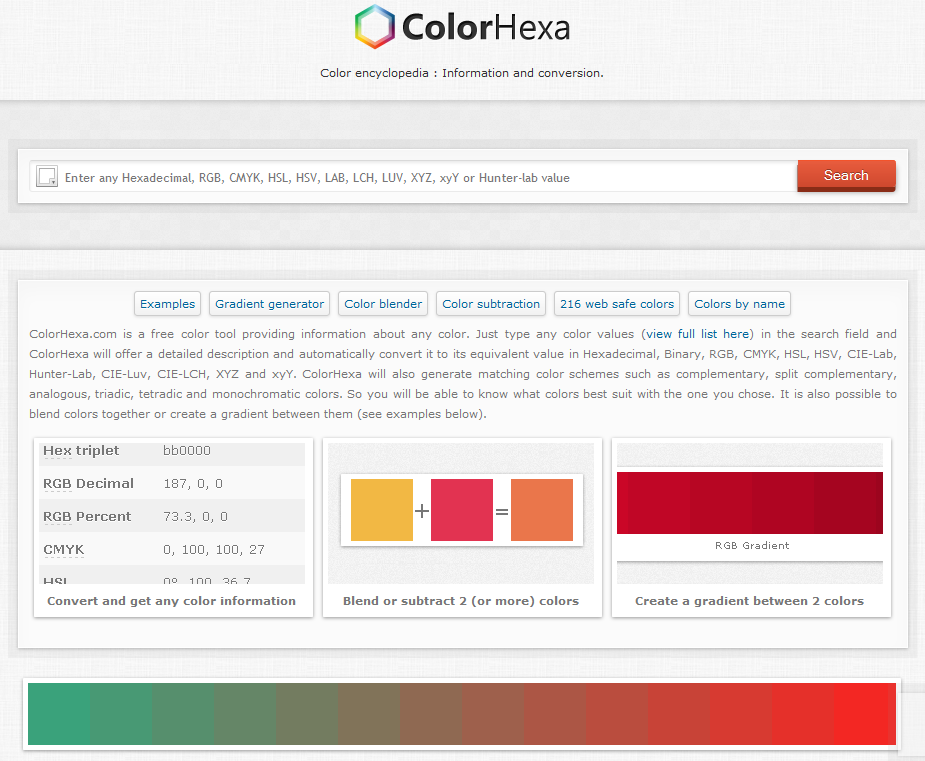Open the color picker dropdown in search box

(x=46, y=177)
